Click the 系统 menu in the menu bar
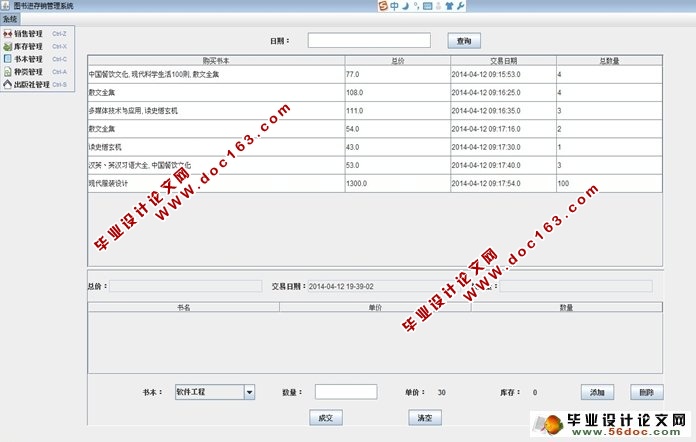Image resolution: width=696 pixels, height=442 pixels. 10,19
